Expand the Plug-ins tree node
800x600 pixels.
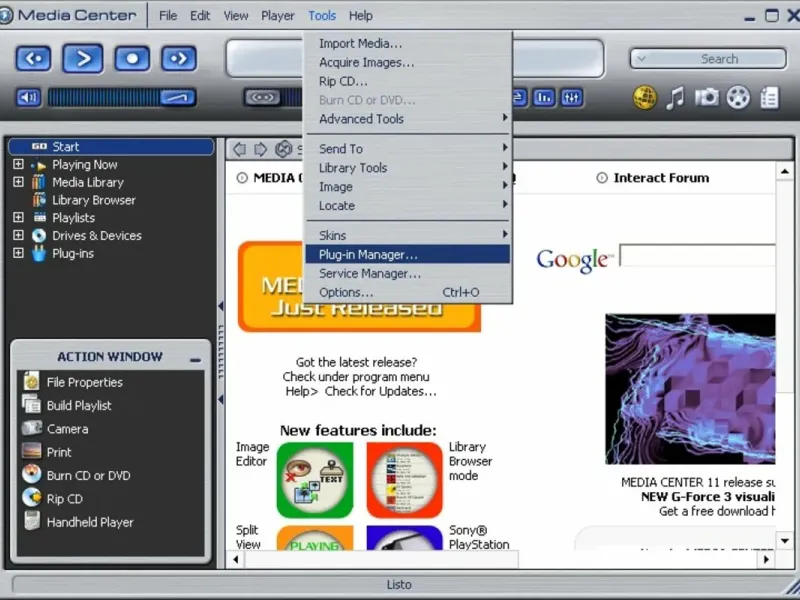tap(18, 253)
